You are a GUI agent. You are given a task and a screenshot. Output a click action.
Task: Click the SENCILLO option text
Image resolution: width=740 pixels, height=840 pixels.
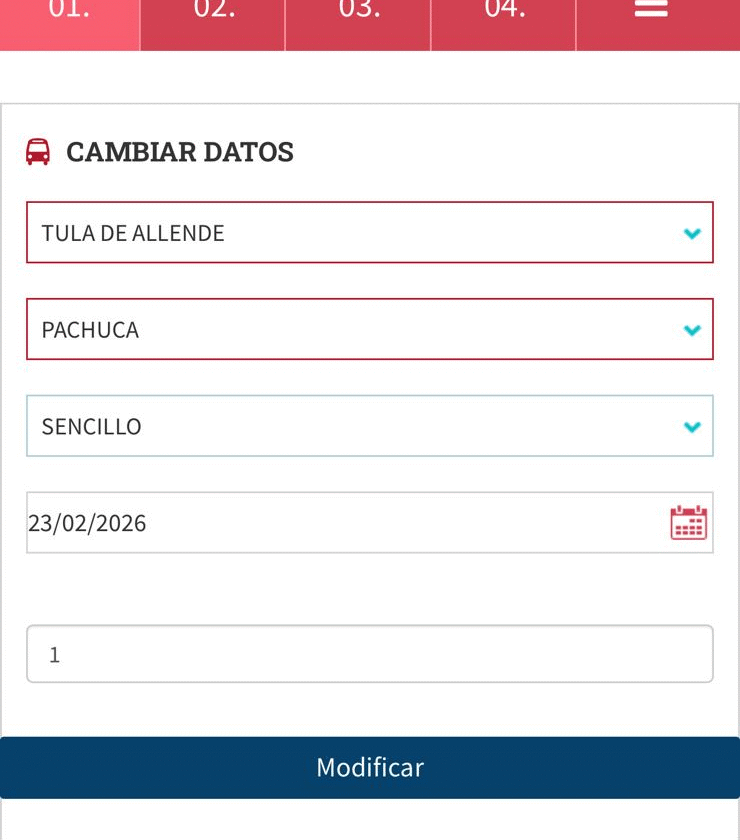coord(92,427)
